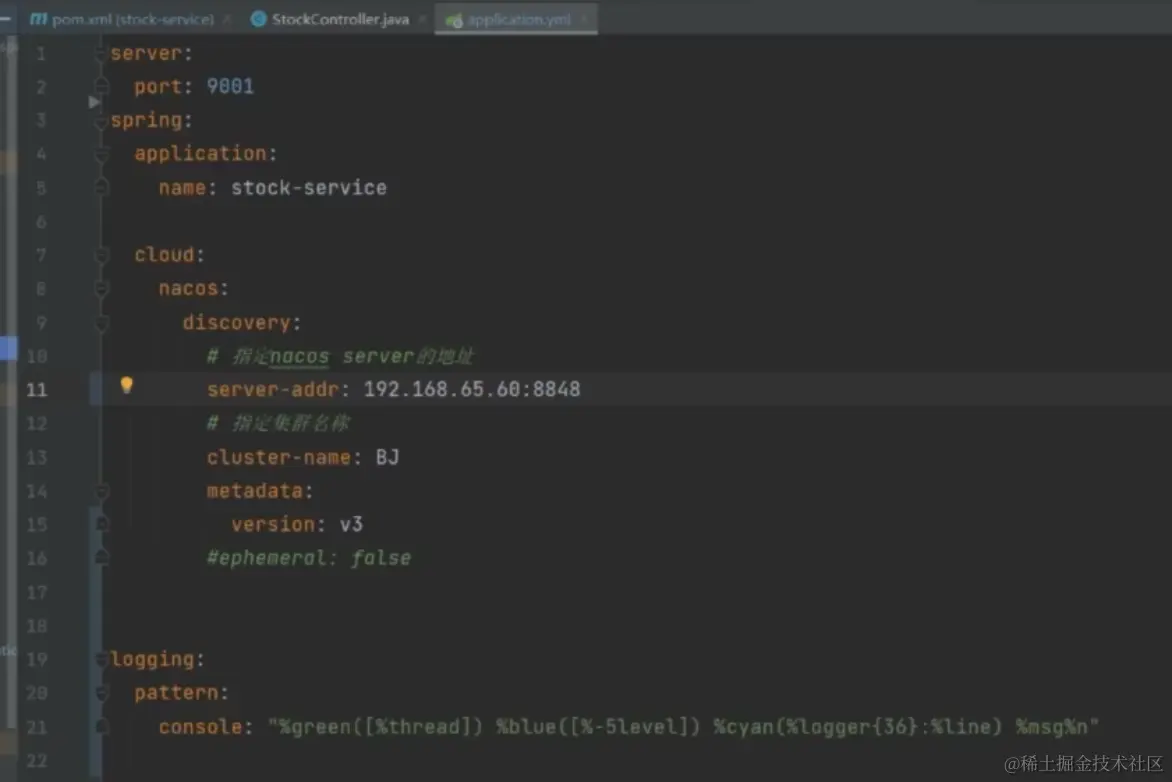Click the fold end marker on line 2
Screen dimensions: 1172x782
click(x=101, y=86)
